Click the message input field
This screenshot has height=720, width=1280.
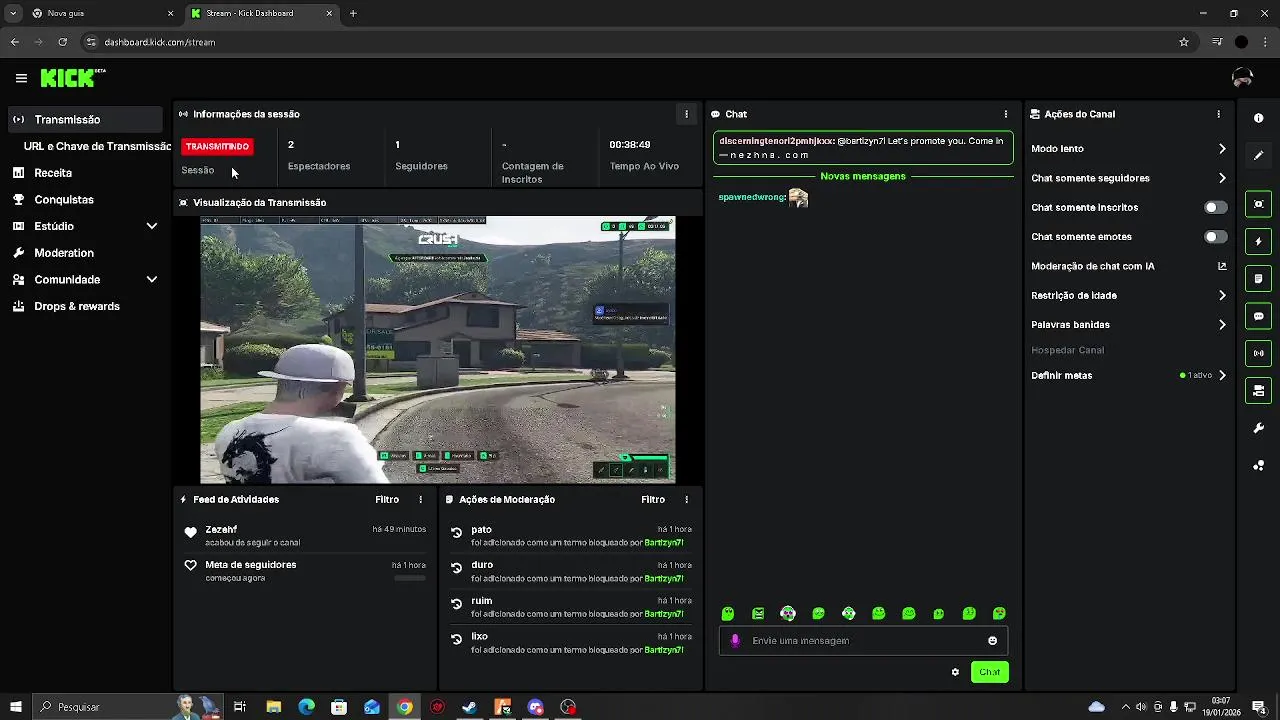(x=863, y=641)
